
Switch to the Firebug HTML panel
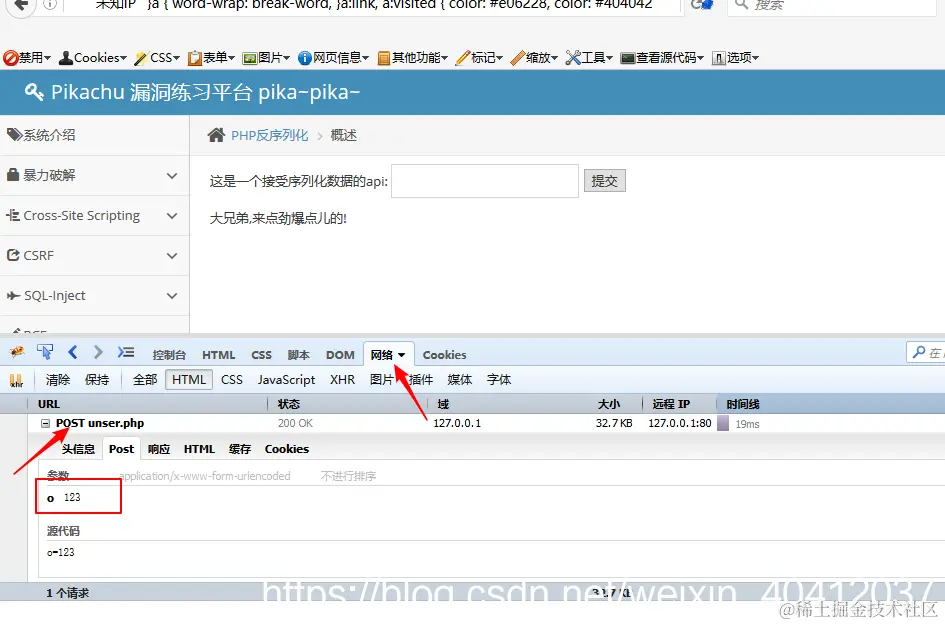click(218, 355)
